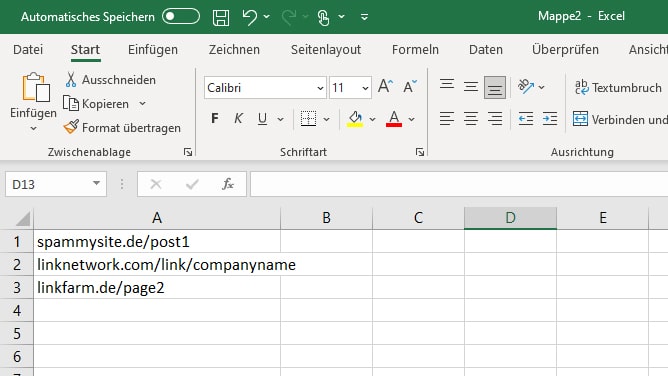Viewport: 668px width, 376px height.
Task: Open the borders dropdown arrow
Action: [x=326, y=119]
